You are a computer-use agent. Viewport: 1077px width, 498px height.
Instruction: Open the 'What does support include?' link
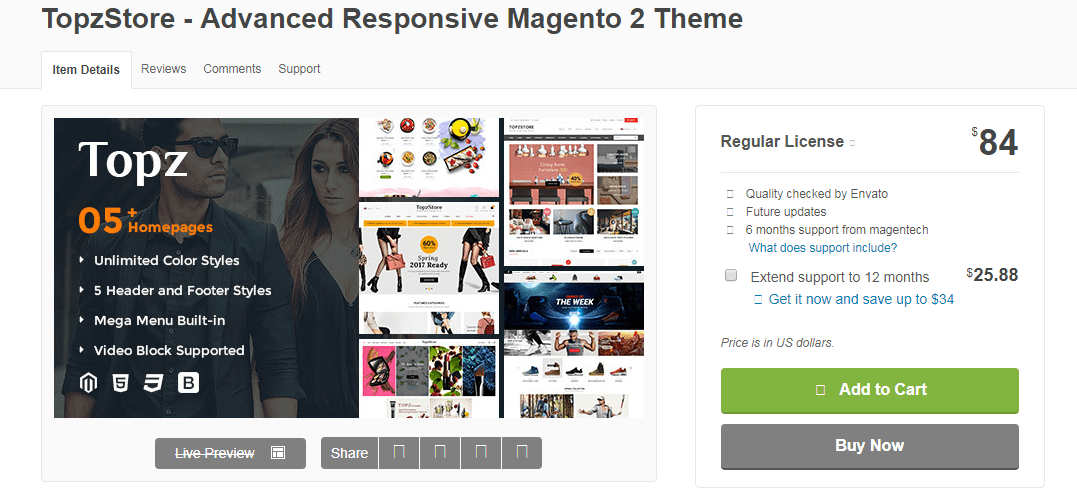click(823, 248)
